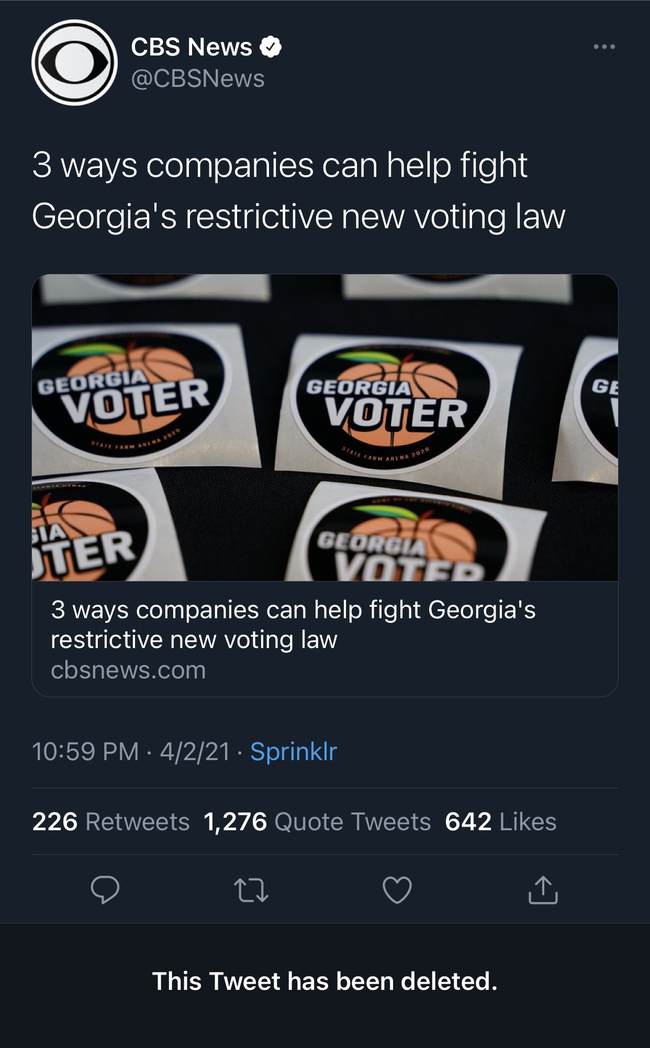This screenshot has width=650, height=1048.
Task: Visit the cbsnews.com domain link
Action: [x=127, y=670]
